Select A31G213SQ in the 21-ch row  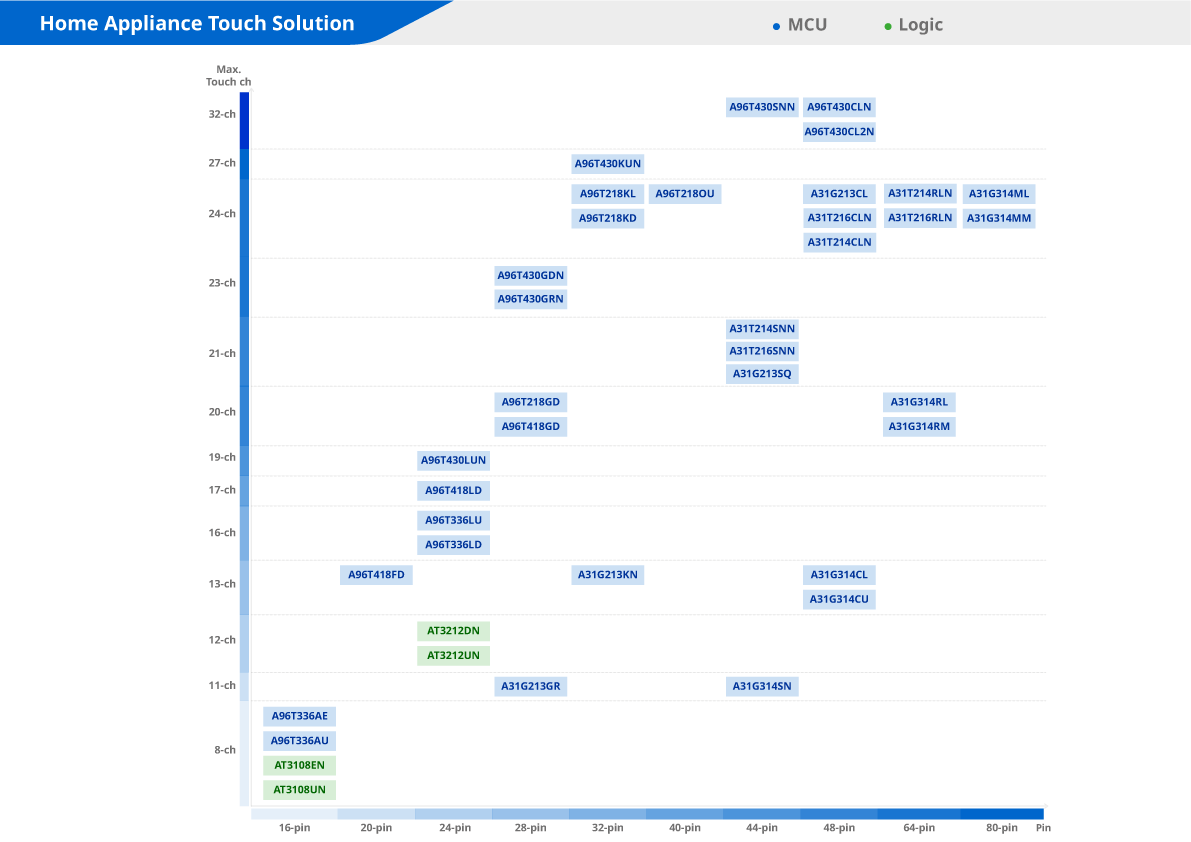pos(762,374)
